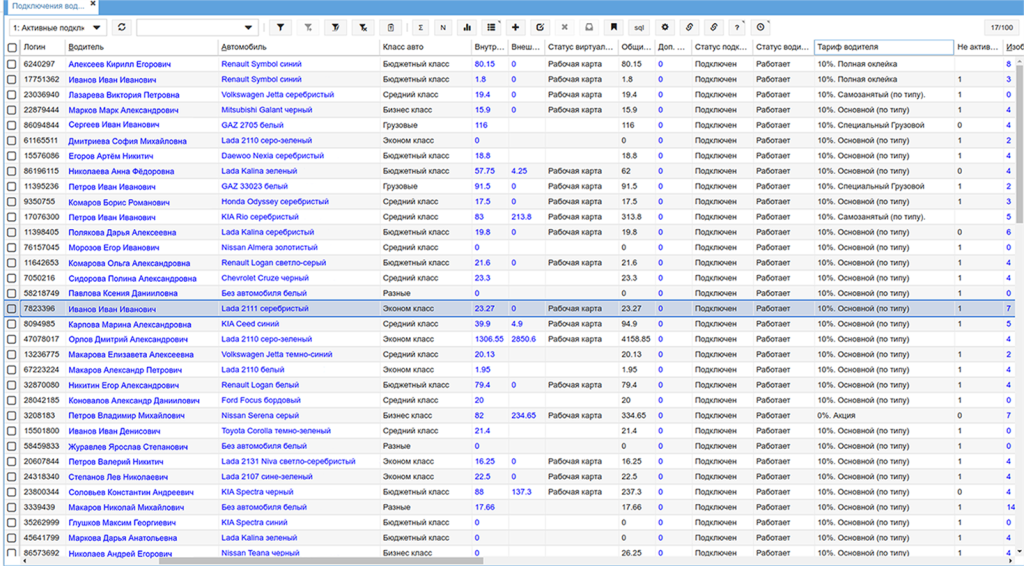The image size is (1024, 566).
Task: Click the list view icon
Action: click(x=491, y=27)
